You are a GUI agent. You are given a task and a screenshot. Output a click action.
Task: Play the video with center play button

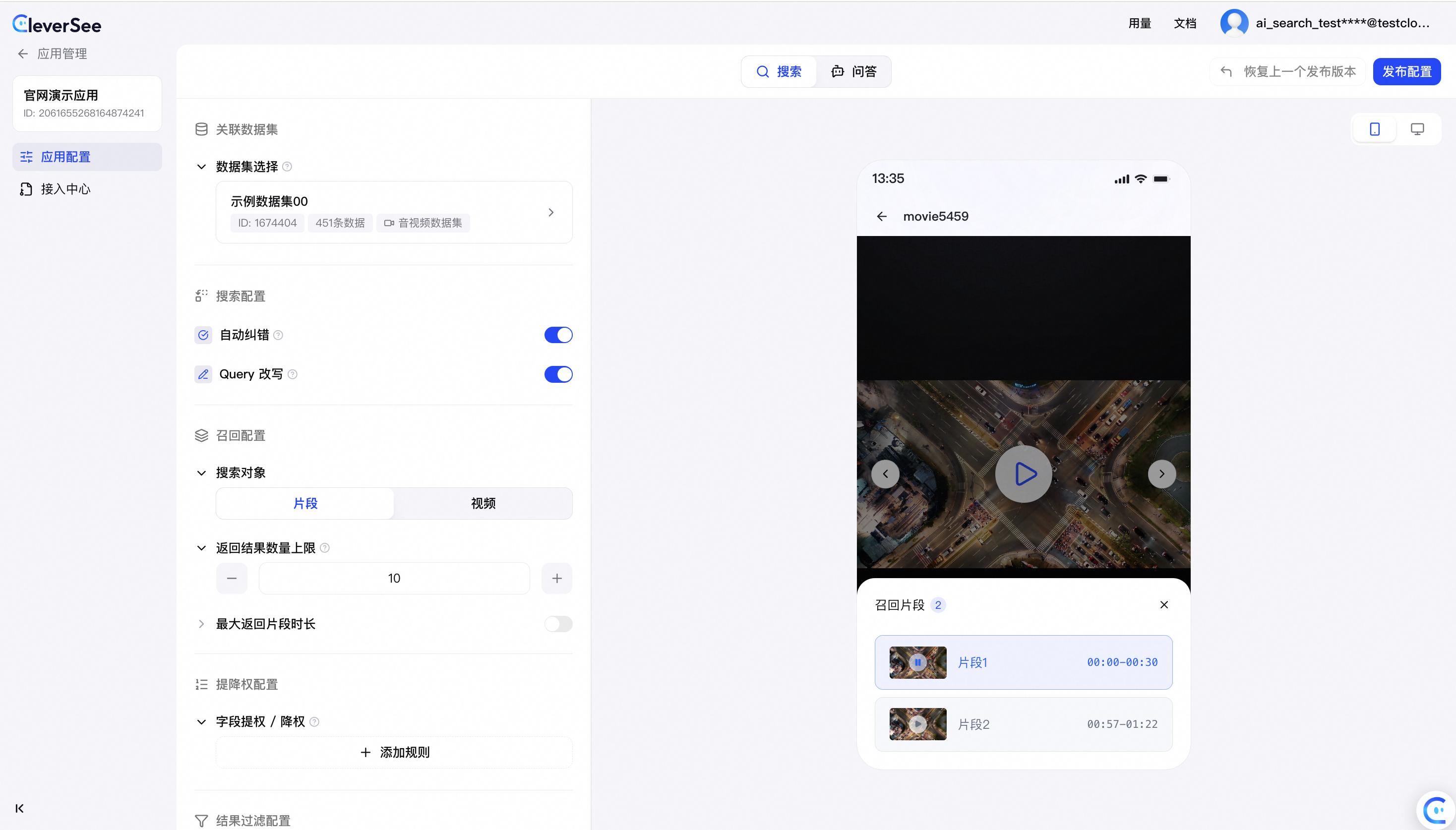(1024, 474)
